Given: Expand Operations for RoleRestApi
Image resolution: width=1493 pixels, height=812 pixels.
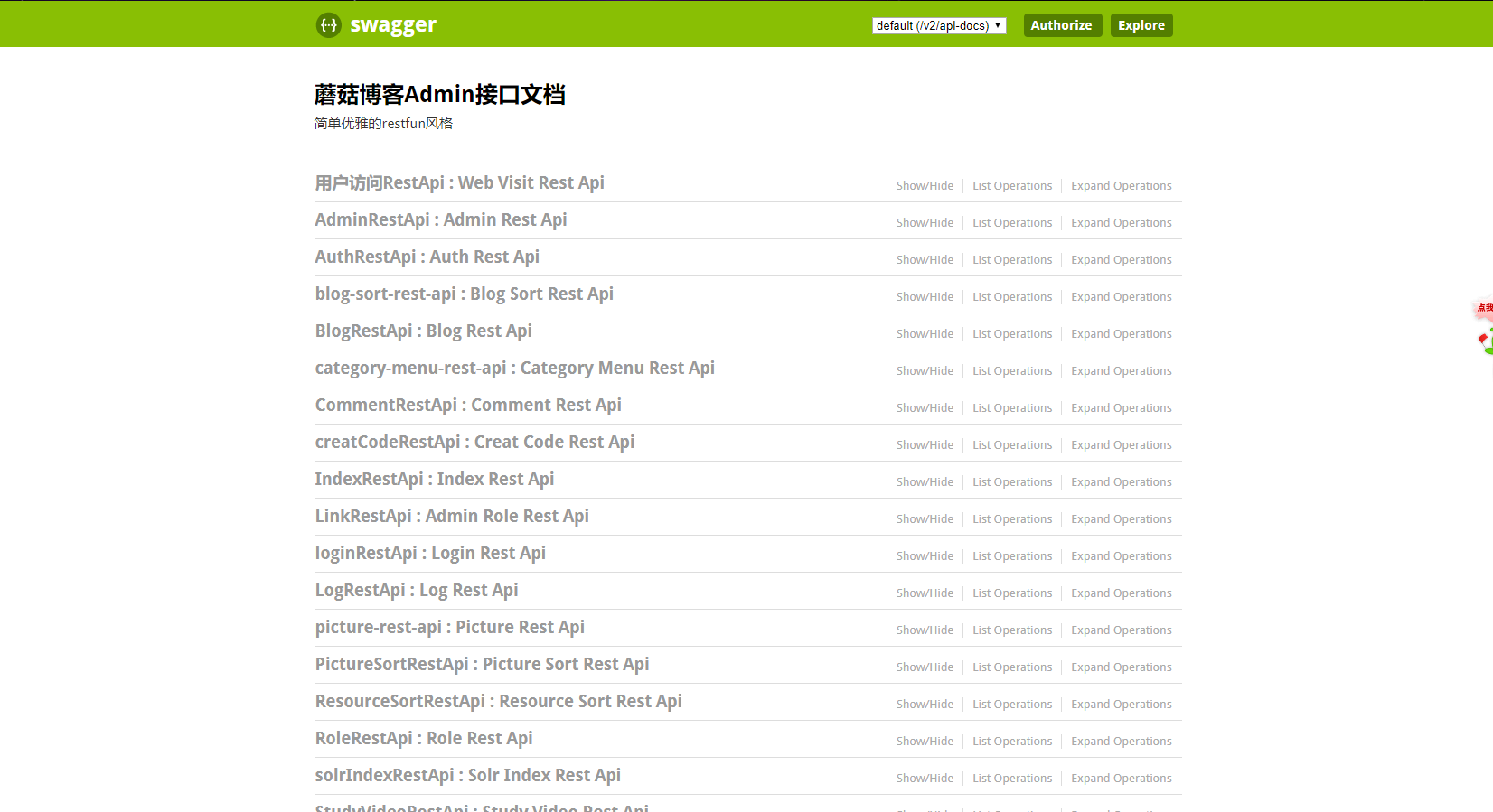Looking at the screenshot, I should click(1122, 742).
